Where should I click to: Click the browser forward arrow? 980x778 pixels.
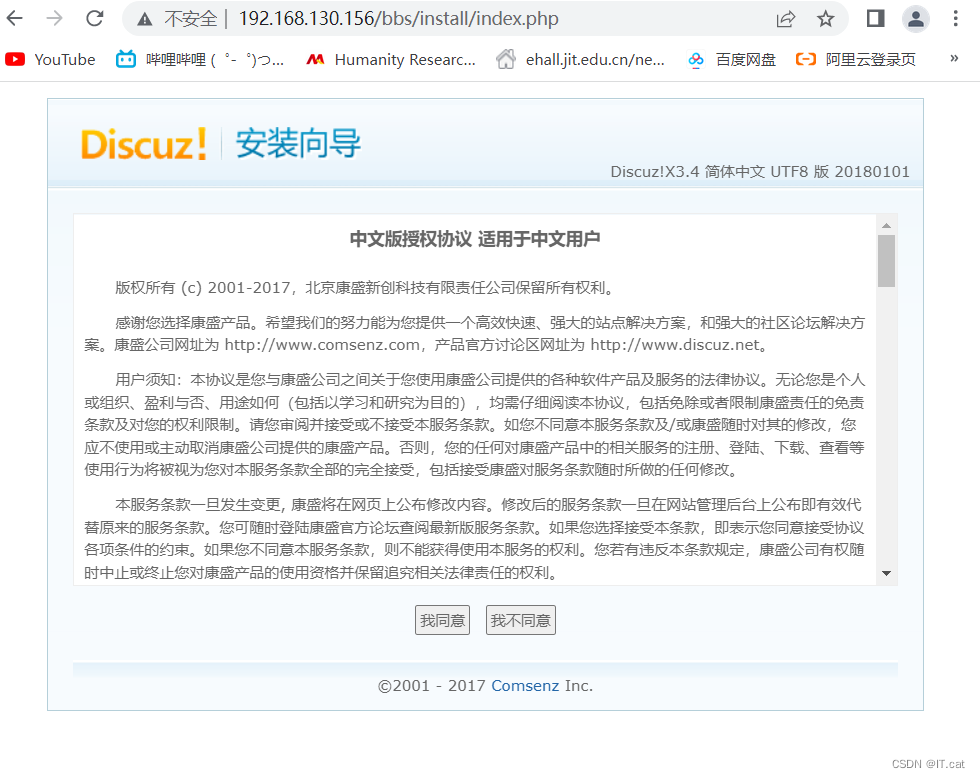(x=54, y=18)
